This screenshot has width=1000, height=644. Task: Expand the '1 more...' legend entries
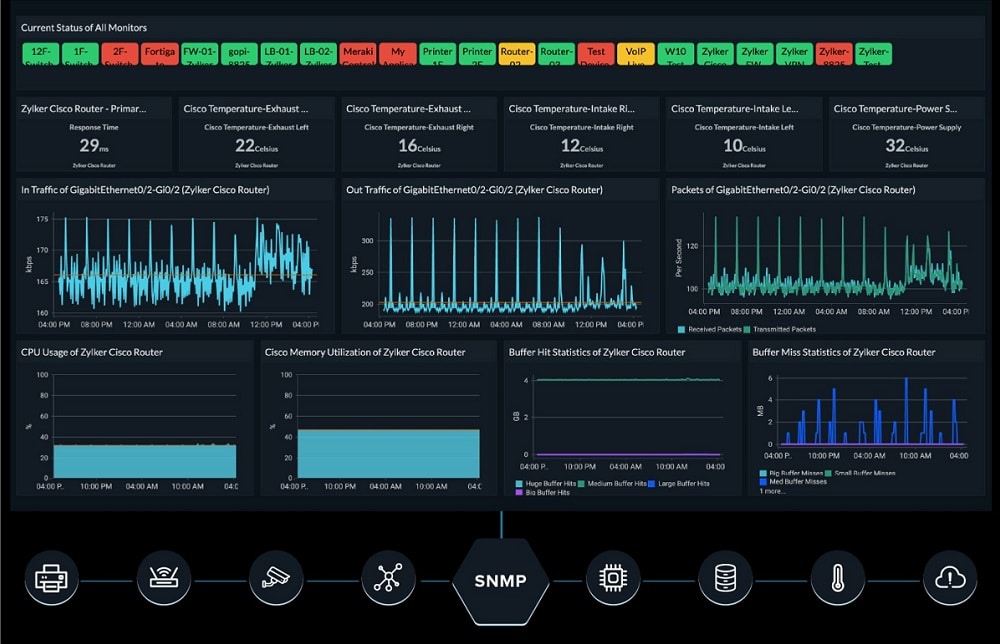pyautogui.click(x=772, y=492)
